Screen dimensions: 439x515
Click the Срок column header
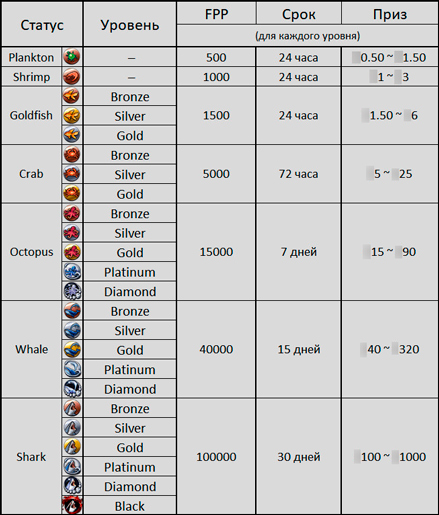point(299,14)
